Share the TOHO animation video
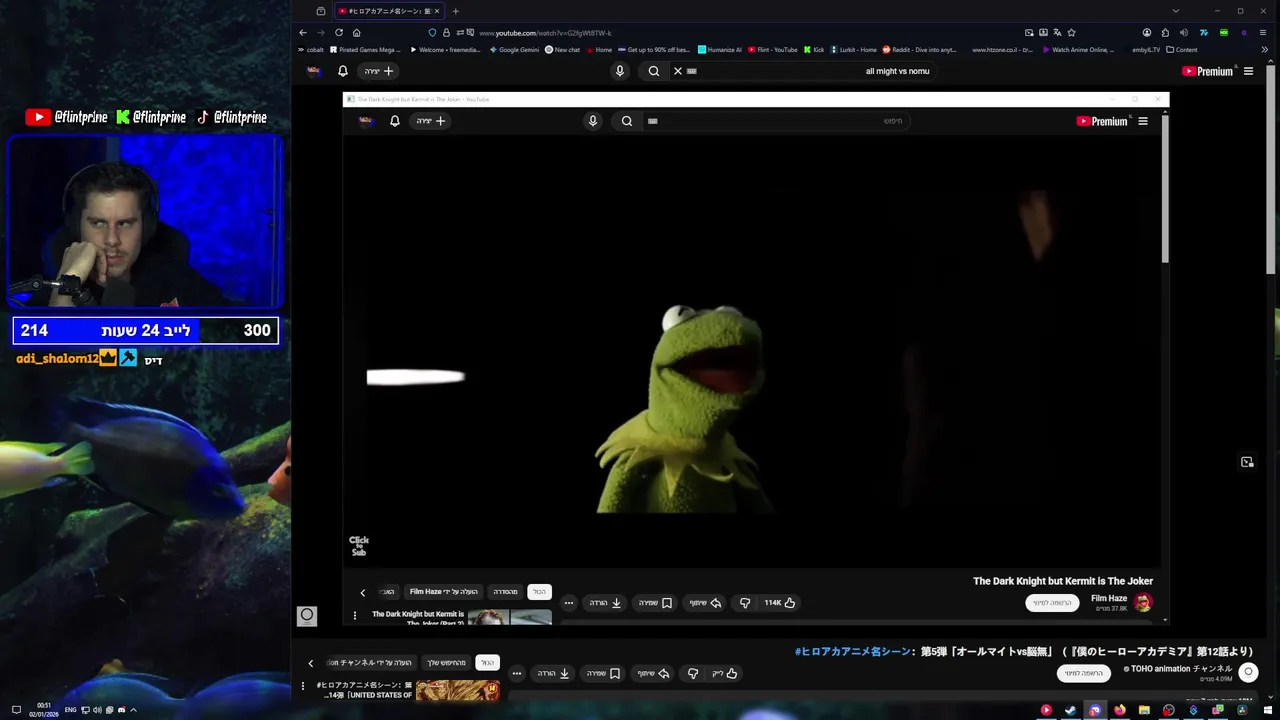This screenshot has height=720, width=1280. (653, 674)
